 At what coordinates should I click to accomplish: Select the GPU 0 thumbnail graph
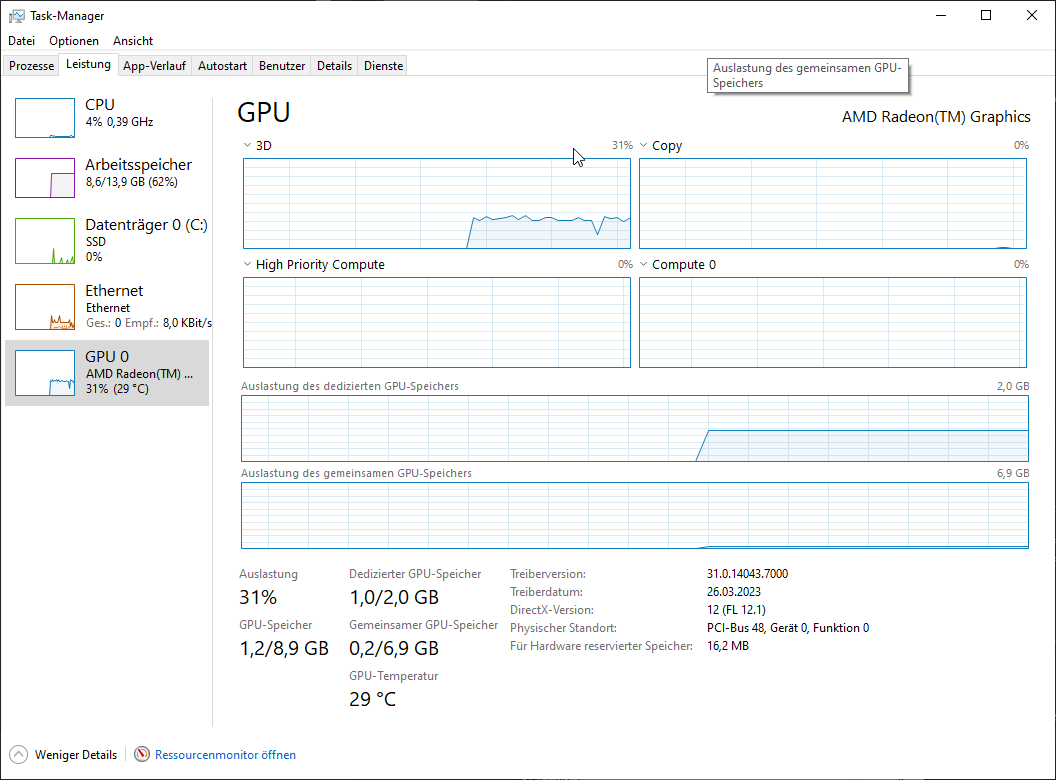click(45, 373)
